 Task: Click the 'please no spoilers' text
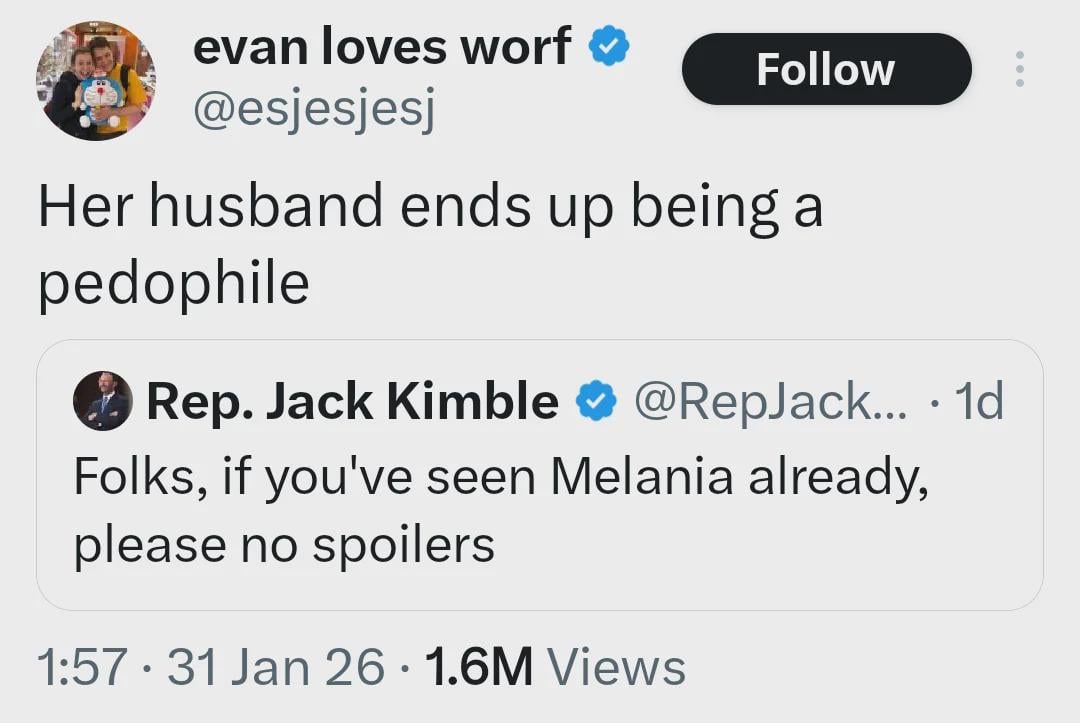pos(284,544)
